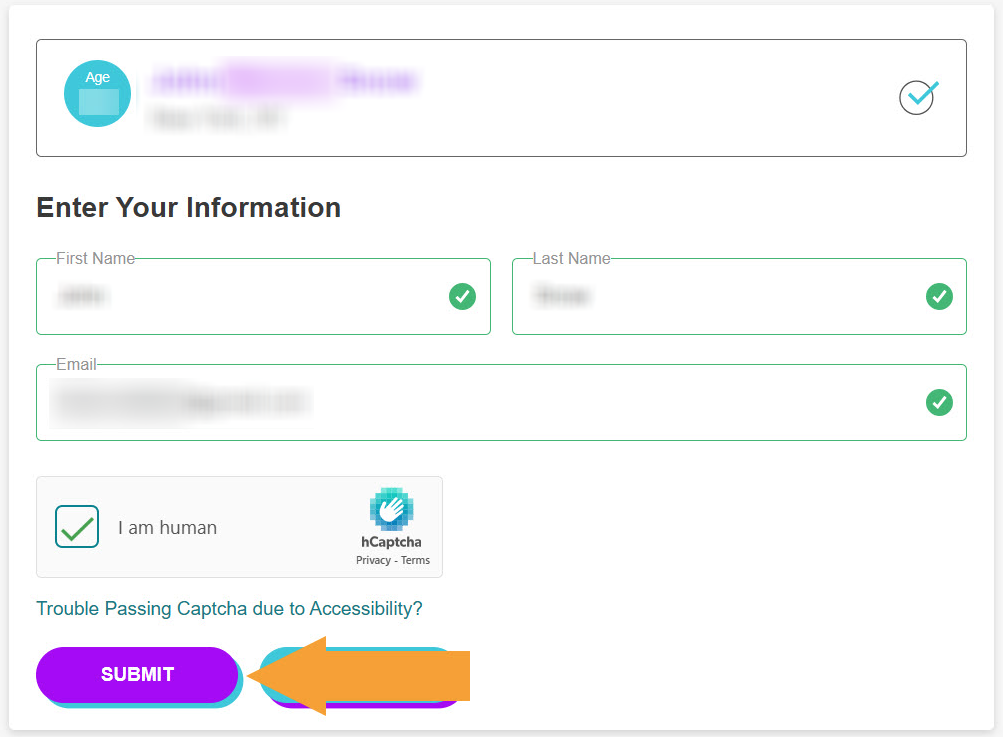Open the hCaptcha Terms link
The width and height of the screenshot is (1003, 737).
point(415,560)
